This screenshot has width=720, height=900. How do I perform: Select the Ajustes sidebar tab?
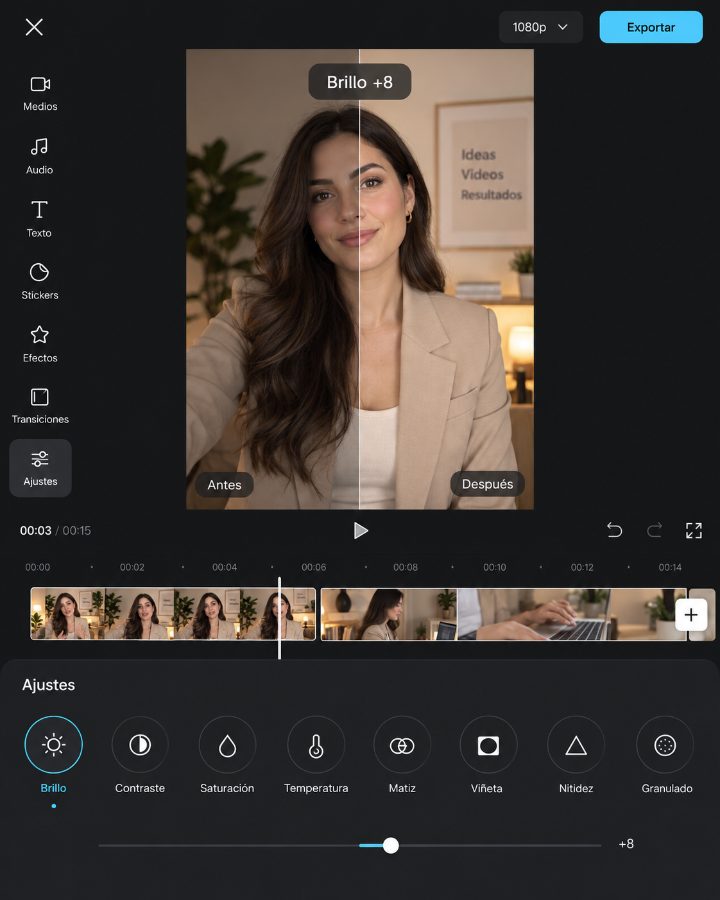40,468
